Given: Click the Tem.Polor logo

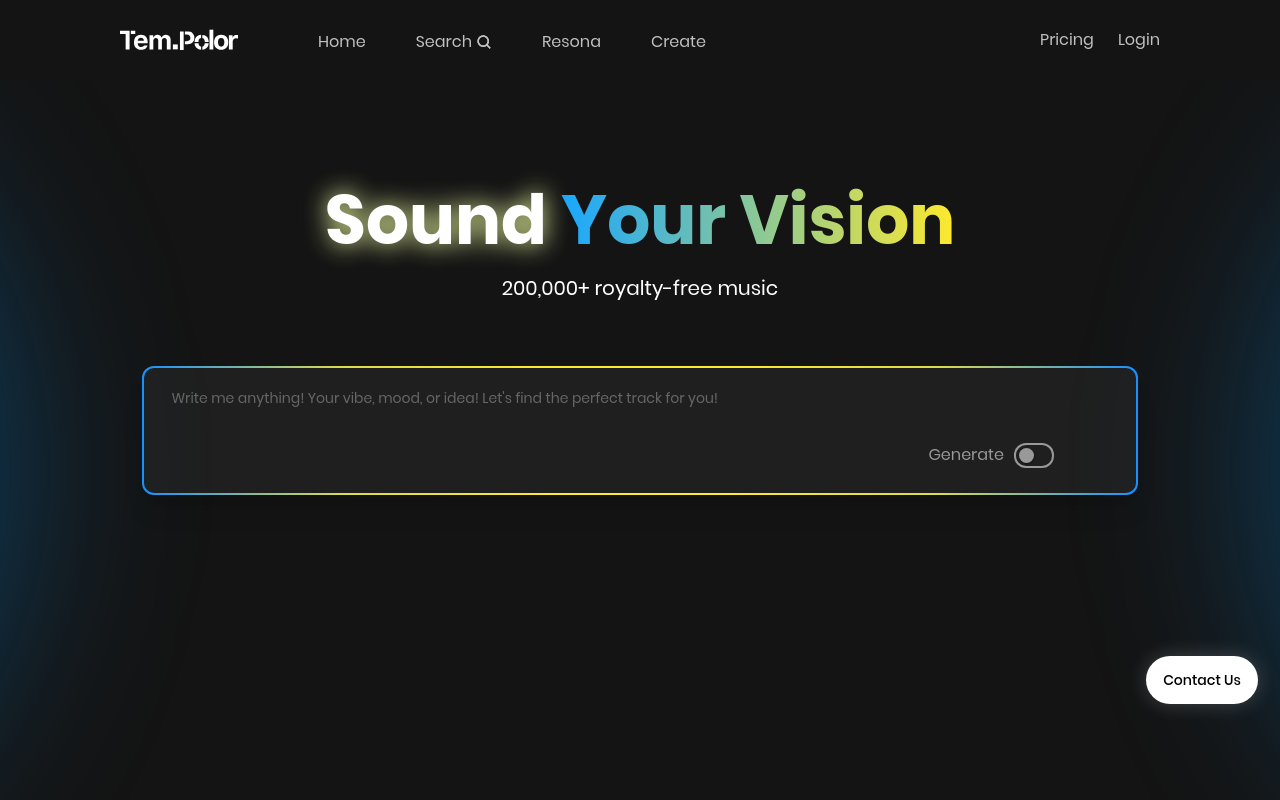Looking at the screenshot, I should pos(179,41).
